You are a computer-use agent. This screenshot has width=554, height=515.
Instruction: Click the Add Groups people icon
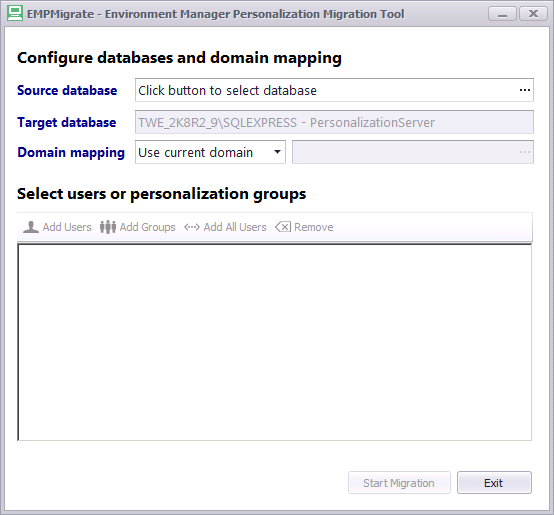pyautogui.click(x=108, y=227)
